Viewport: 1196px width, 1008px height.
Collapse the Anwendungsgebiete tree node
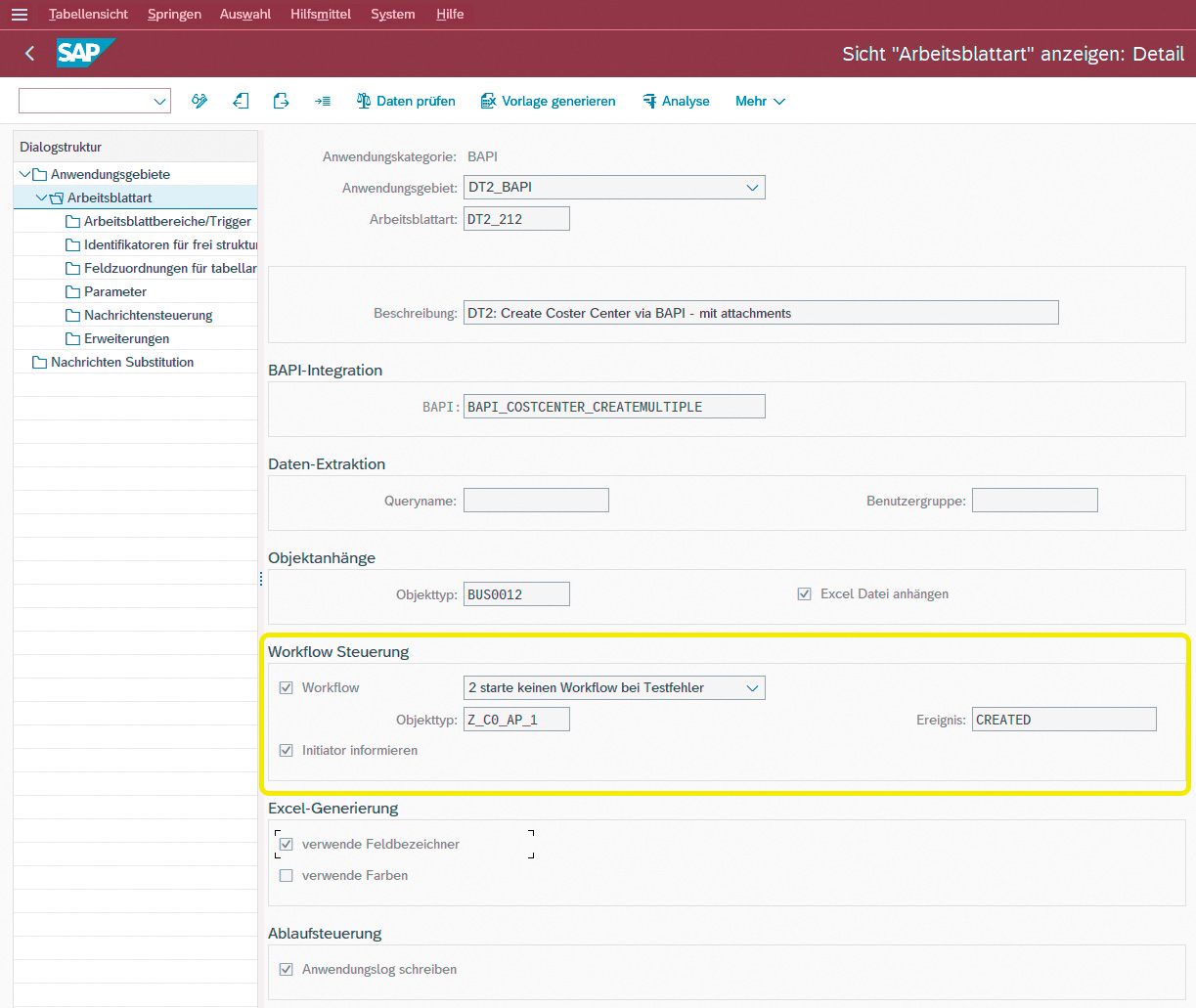24,174
